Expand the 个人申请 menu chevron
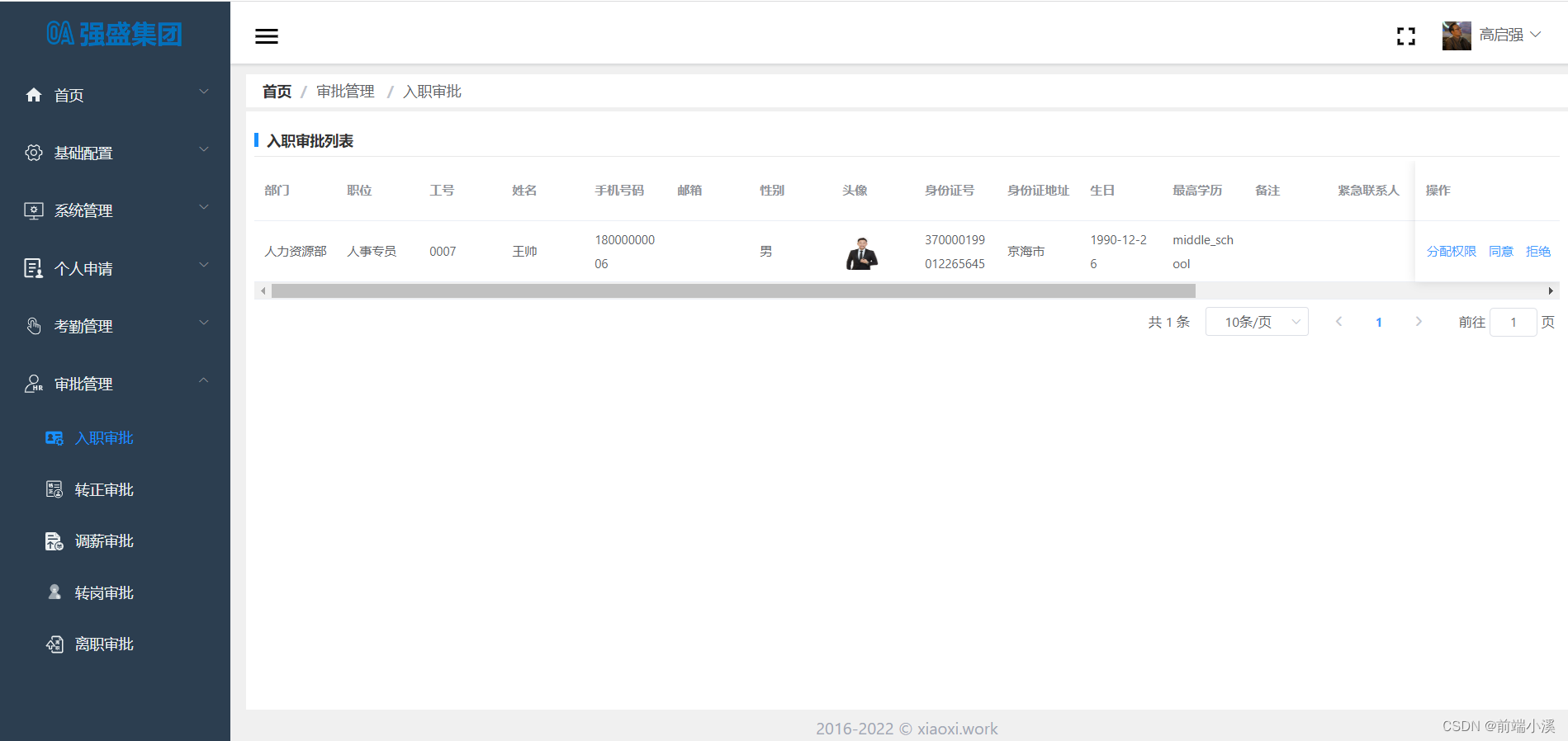This screenshot has width=1568, height=741. pos(204,265)
